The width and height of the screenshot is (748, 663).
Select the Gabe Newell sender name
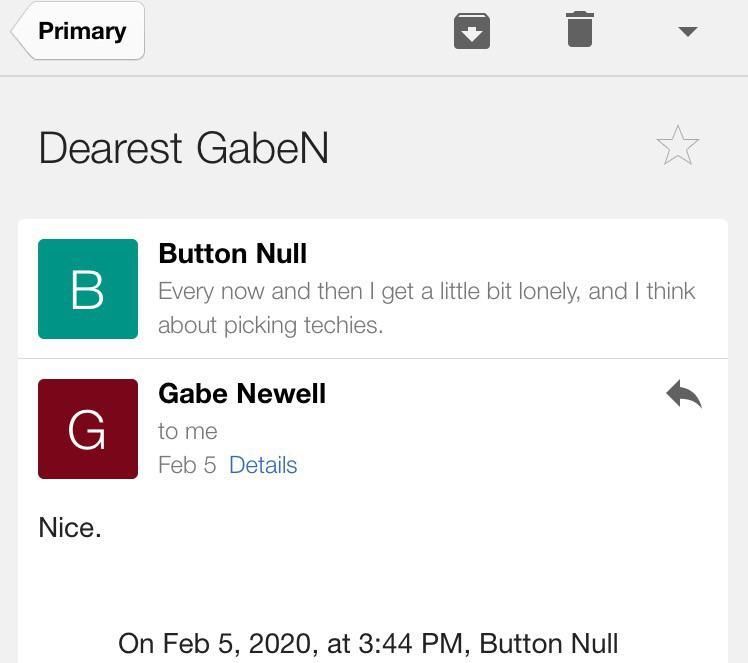tap(242, 394)
